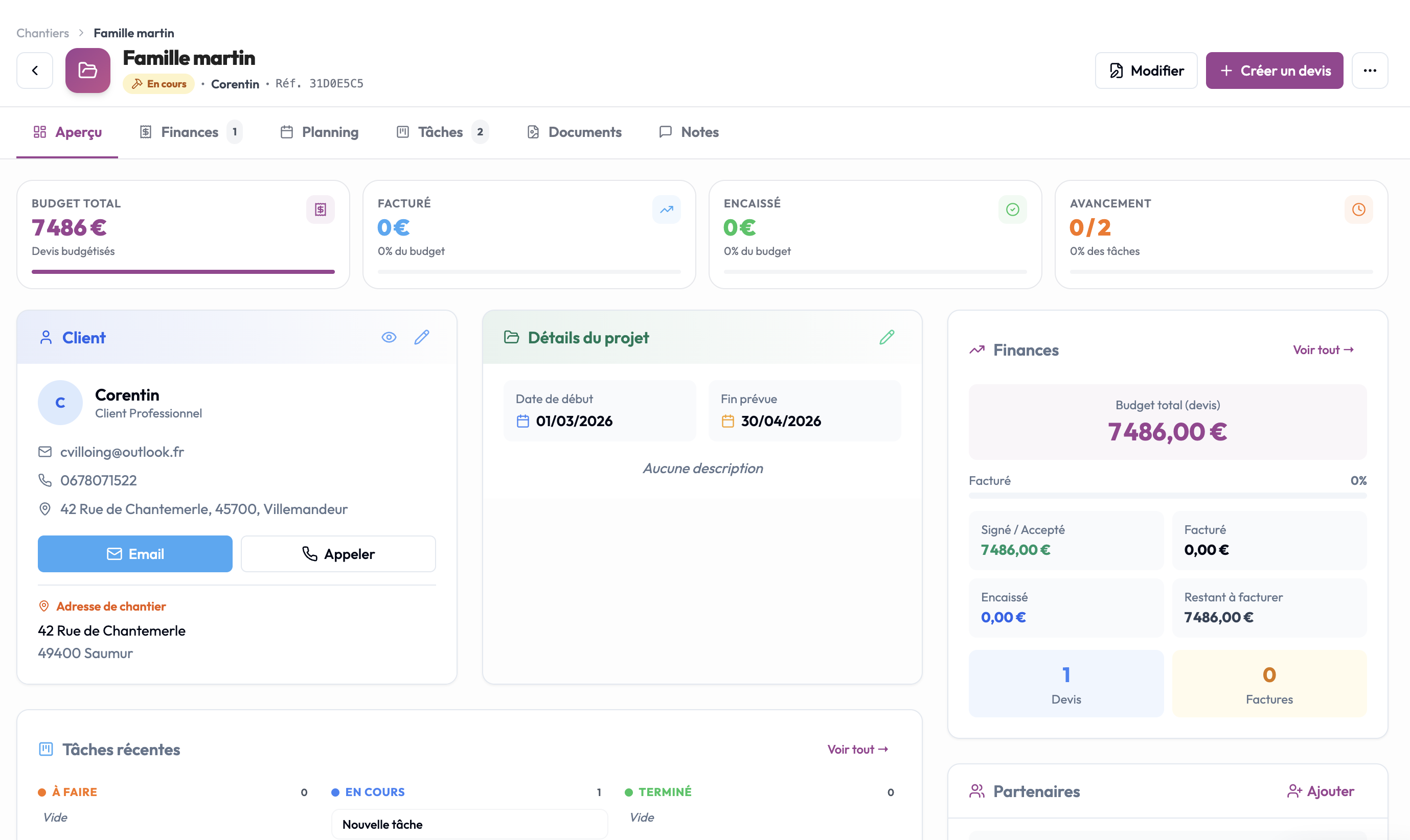
Task: Click Ajouter in Partenaires panel
Action: click(x=1321, y=791)
